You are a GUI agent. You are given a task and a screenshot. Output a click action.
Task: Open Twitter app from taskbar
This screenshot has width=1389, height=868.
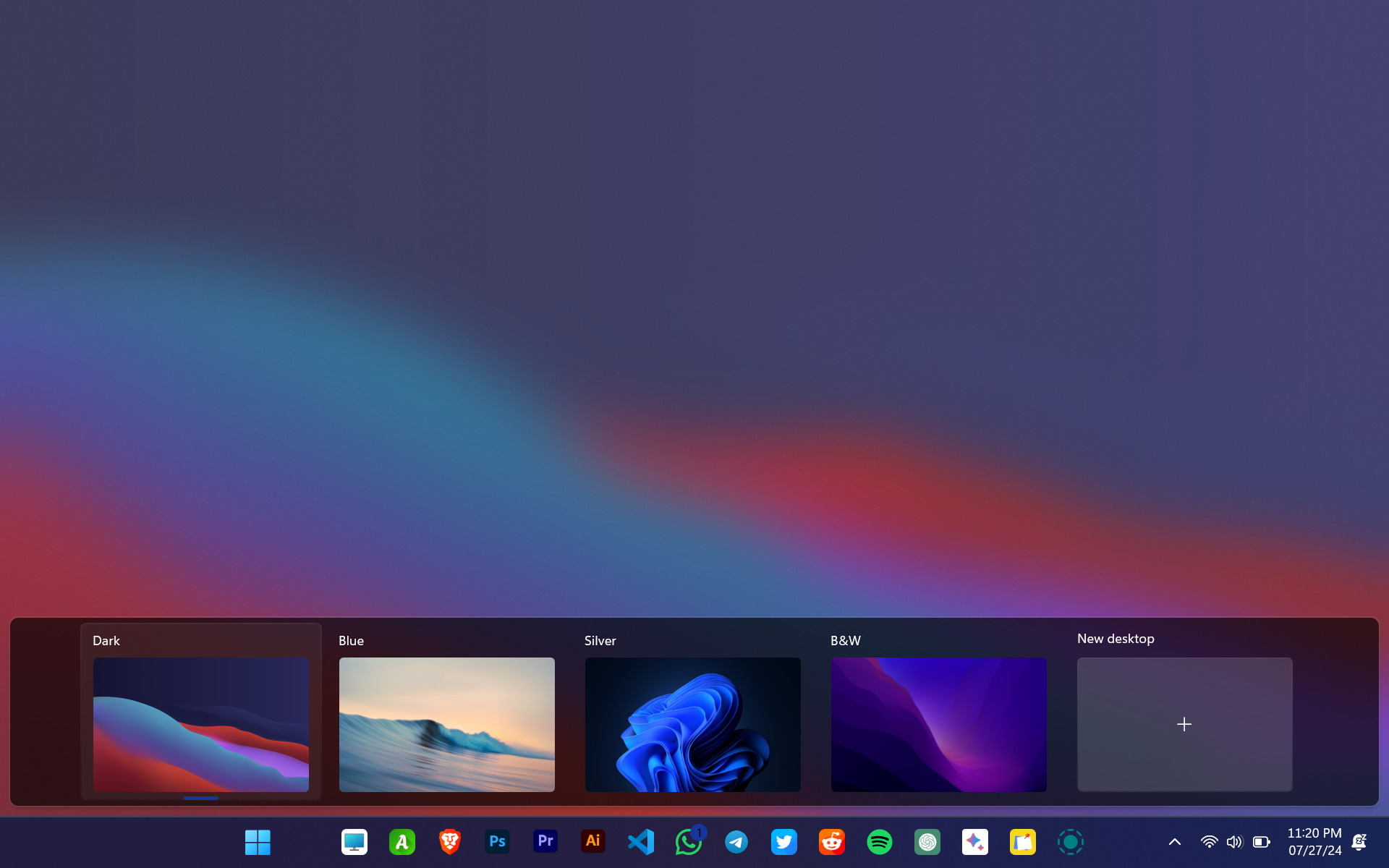[x=784, y=842]
